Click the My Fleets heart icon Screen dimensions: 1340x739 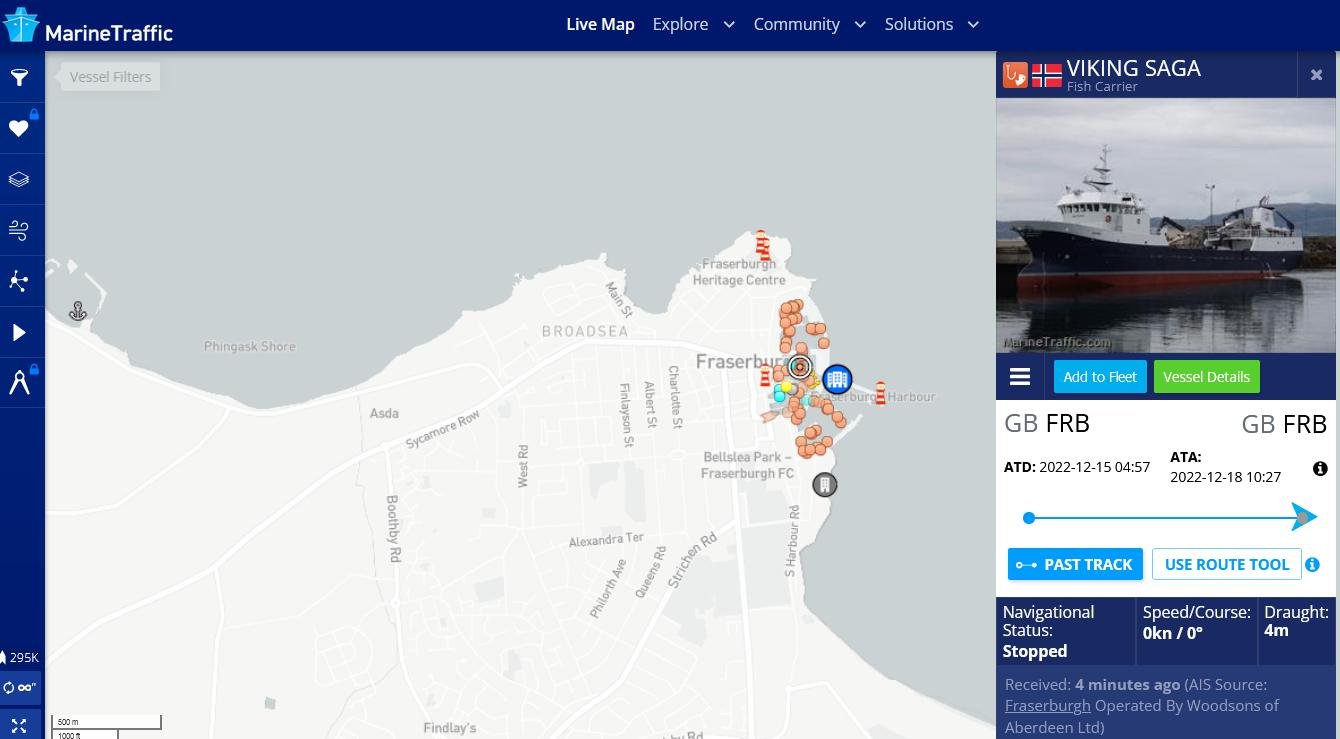point(19,128)
